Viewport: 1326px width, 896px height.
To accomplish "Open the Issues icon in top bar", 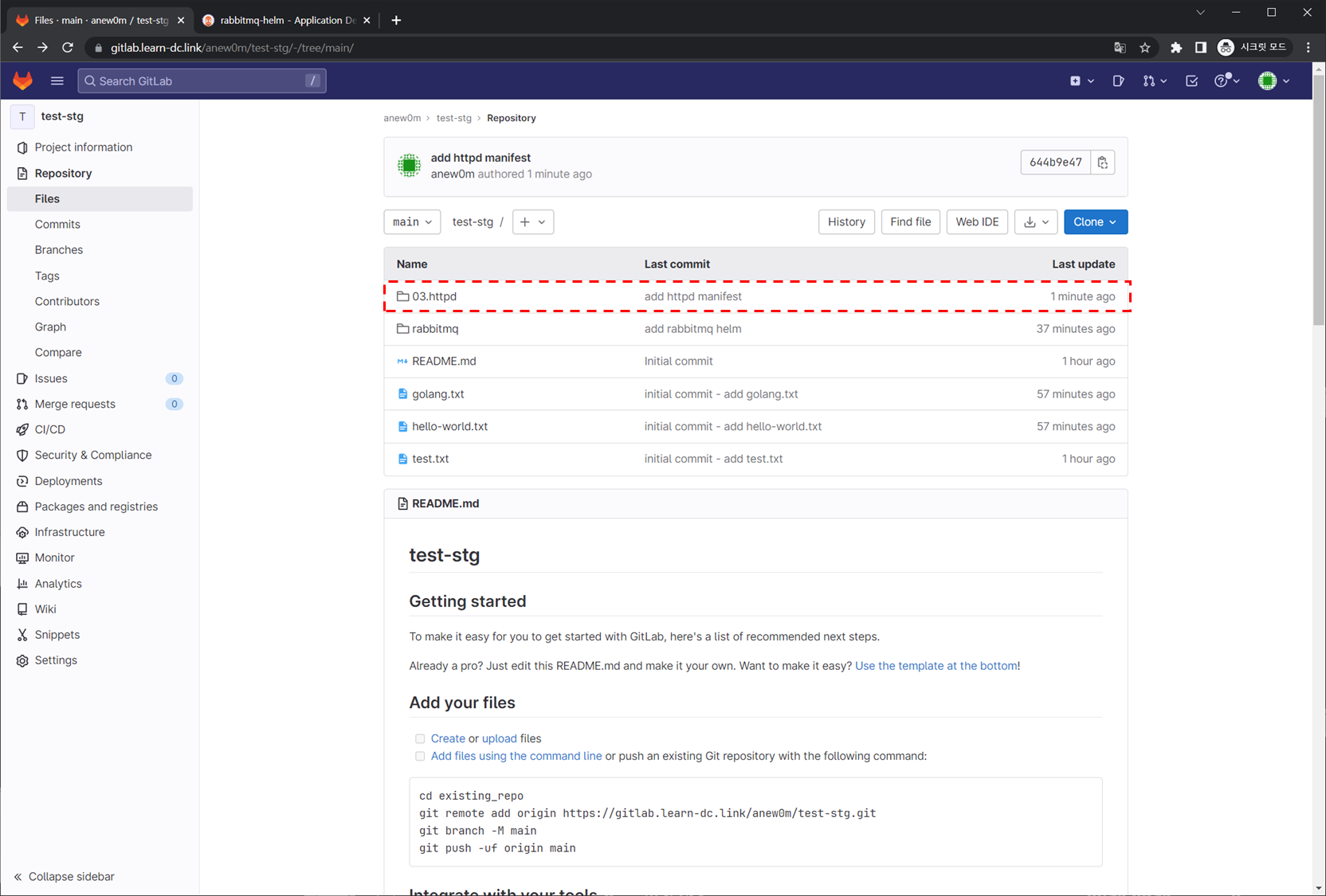I will [1118, 80].
